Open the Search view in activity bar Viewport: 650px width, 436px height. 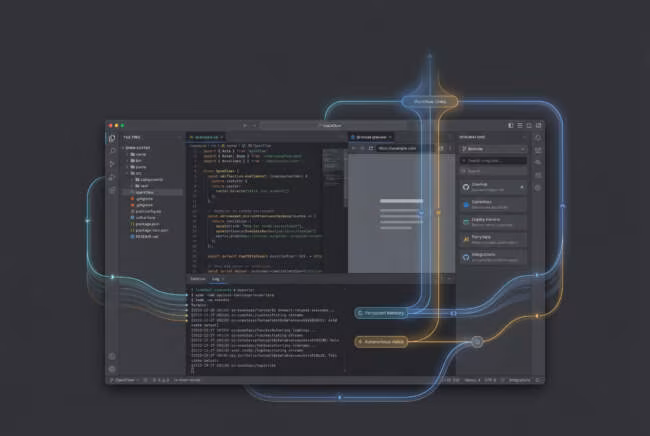click(112, 151)
